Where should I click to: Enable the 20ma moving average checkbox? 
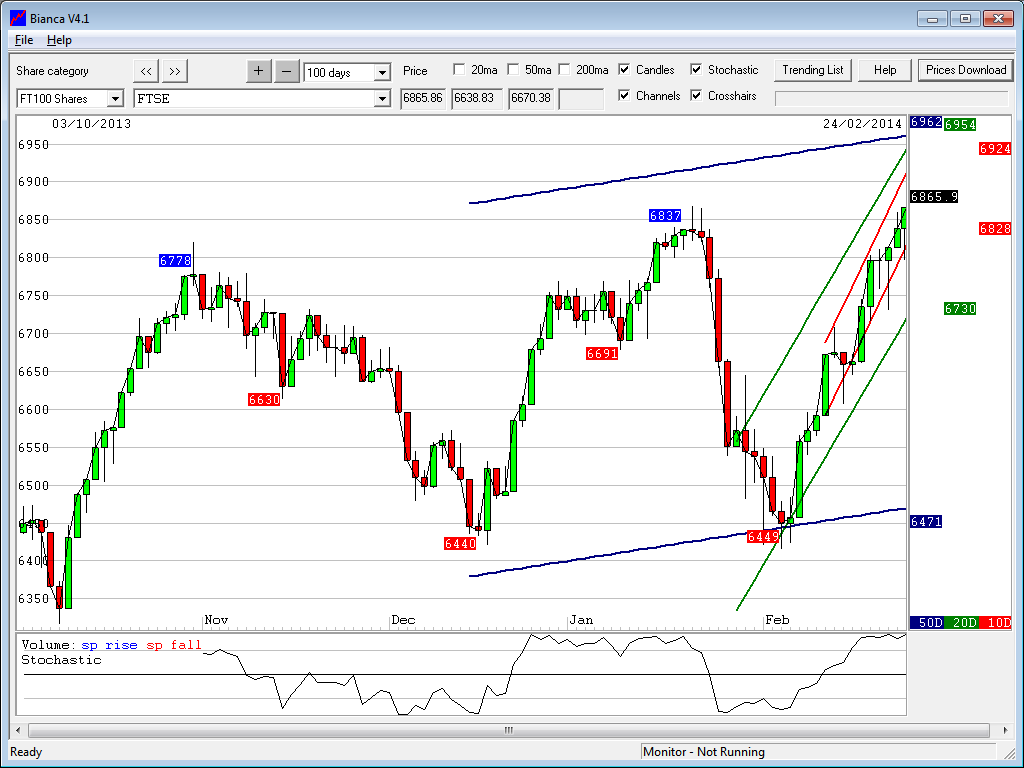click(x=459, y=70)
